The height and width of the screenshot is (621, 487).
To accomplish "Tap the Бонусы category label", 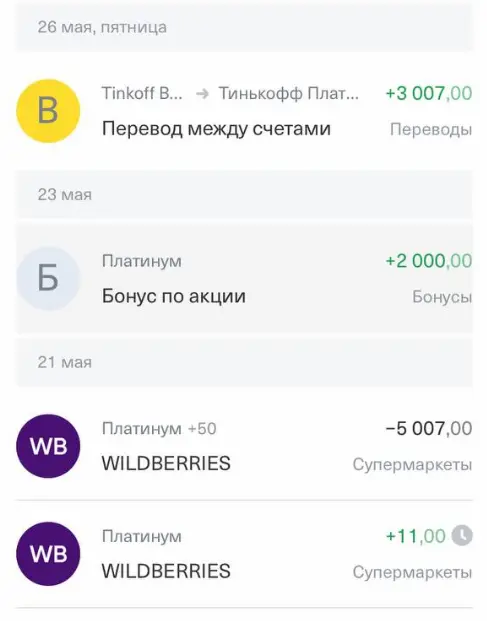I will point(442,297).
